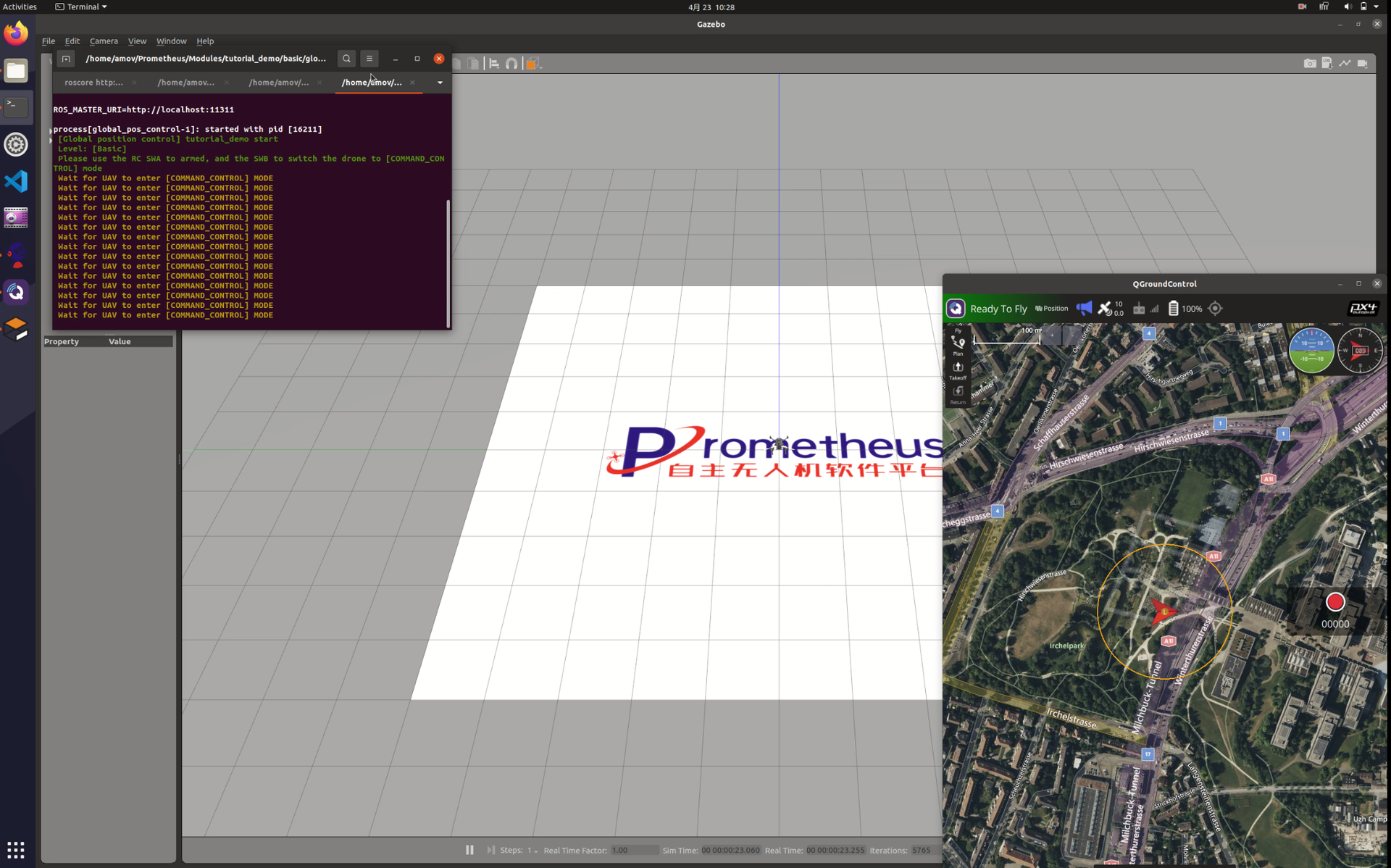This screenshot has height=868, width=1391.
Task: Click the Real Time Factor field
Action: click(x=634, y=850)
